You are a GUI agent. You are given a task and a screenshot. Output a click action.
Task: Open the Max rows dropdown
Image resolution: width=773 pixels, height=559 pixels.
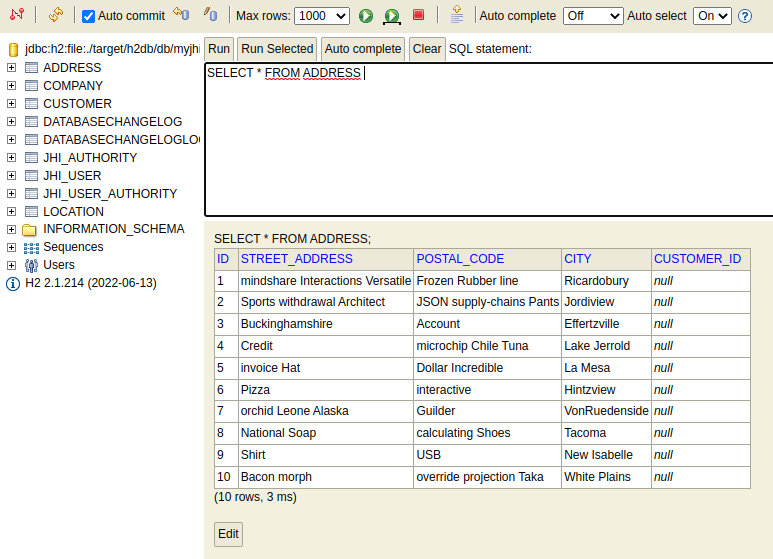point(322,16)
